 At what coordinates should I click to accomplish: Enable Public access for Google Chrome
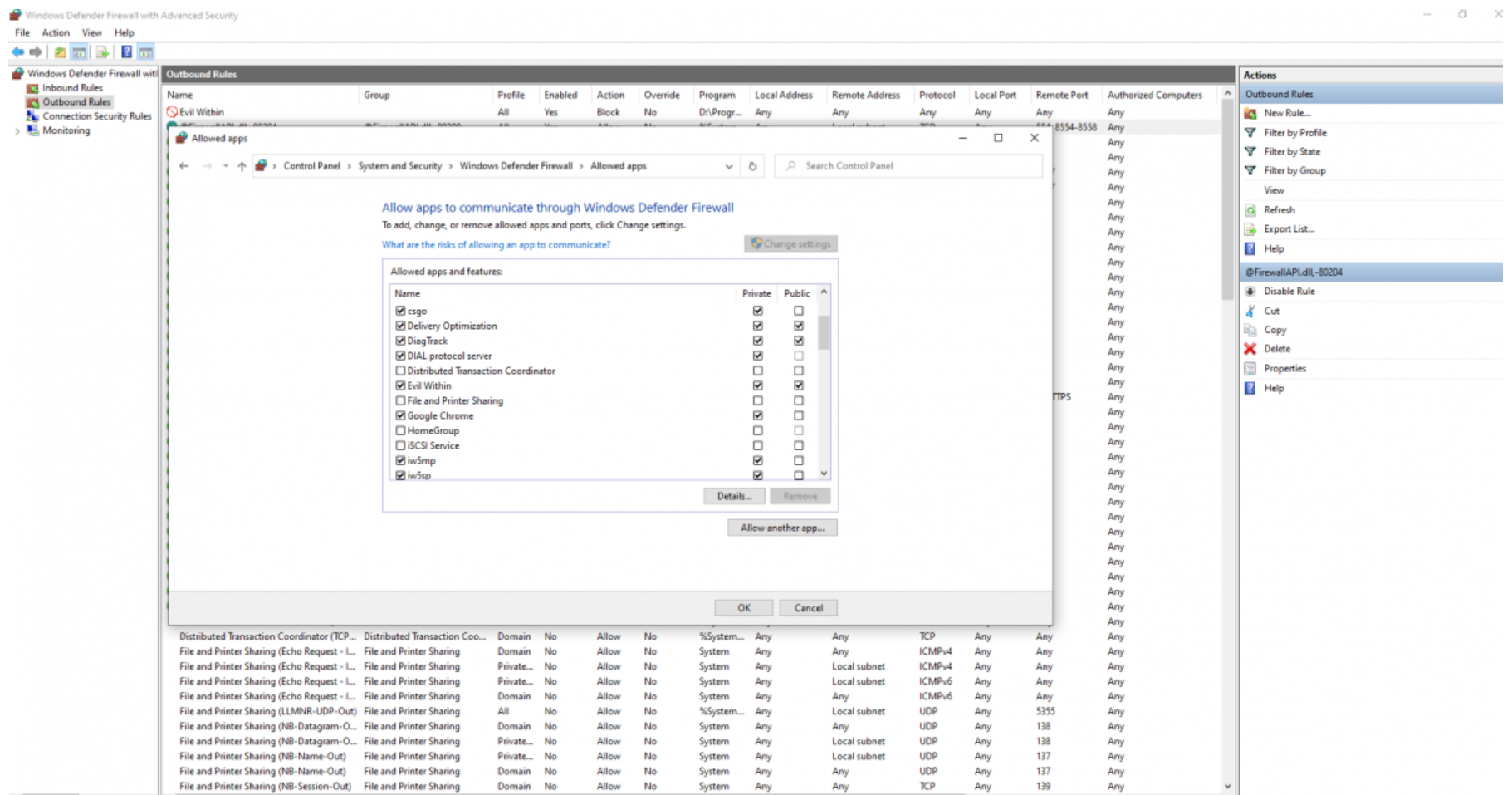[798, 415]
